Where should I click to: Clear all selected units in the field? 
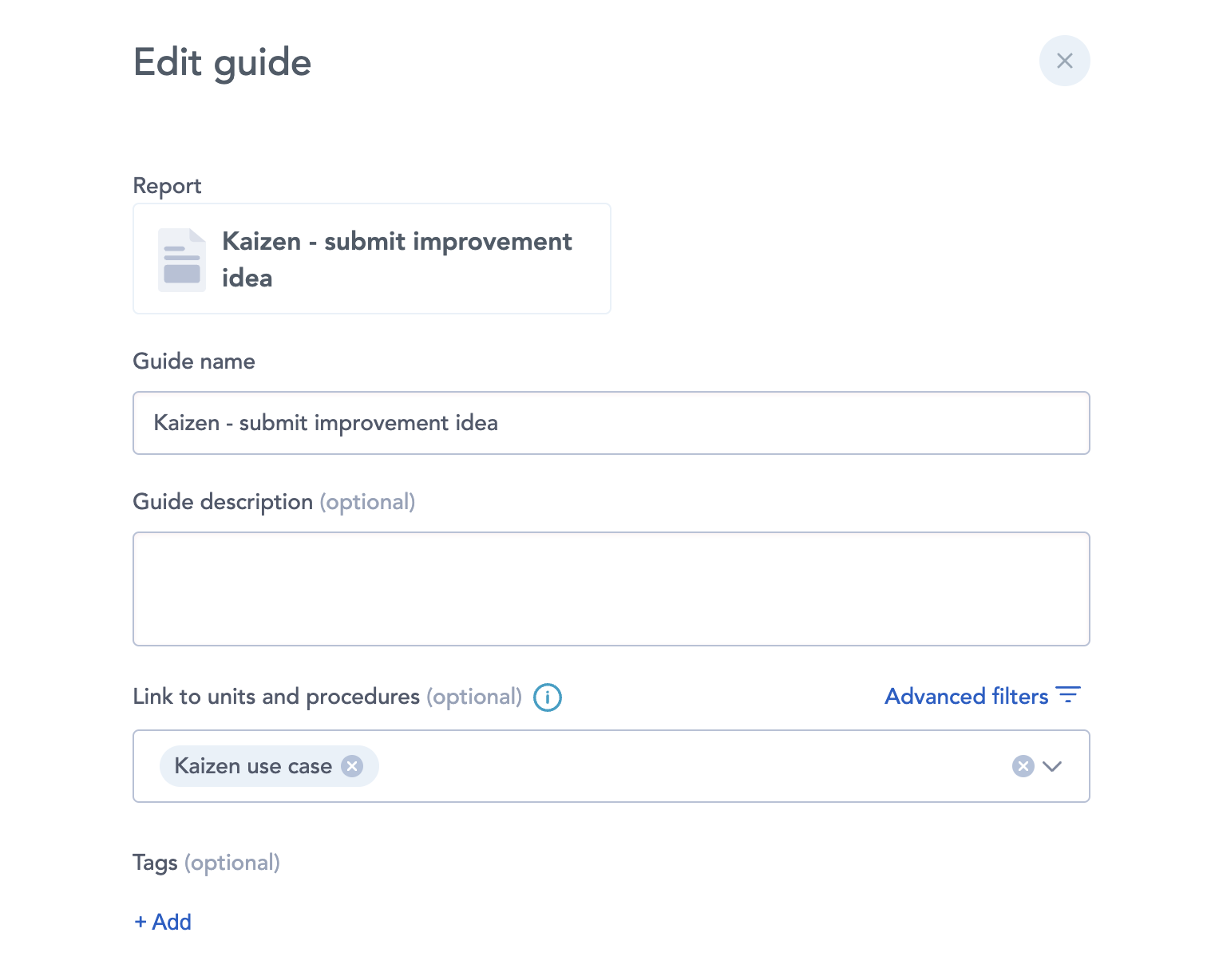tap(1023, 766)
